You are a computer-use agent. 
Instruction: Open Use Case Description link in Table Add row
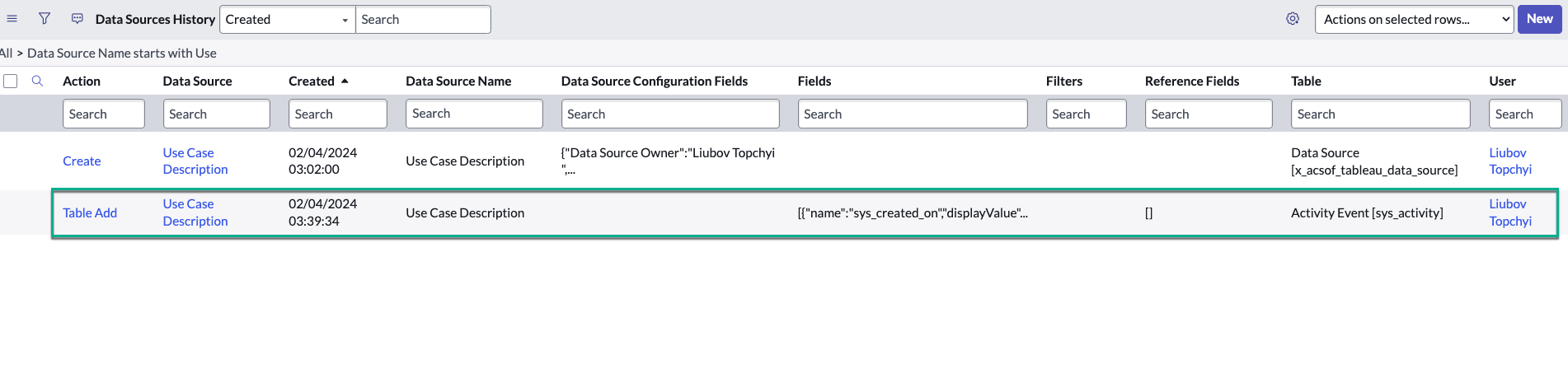(195, 212)
